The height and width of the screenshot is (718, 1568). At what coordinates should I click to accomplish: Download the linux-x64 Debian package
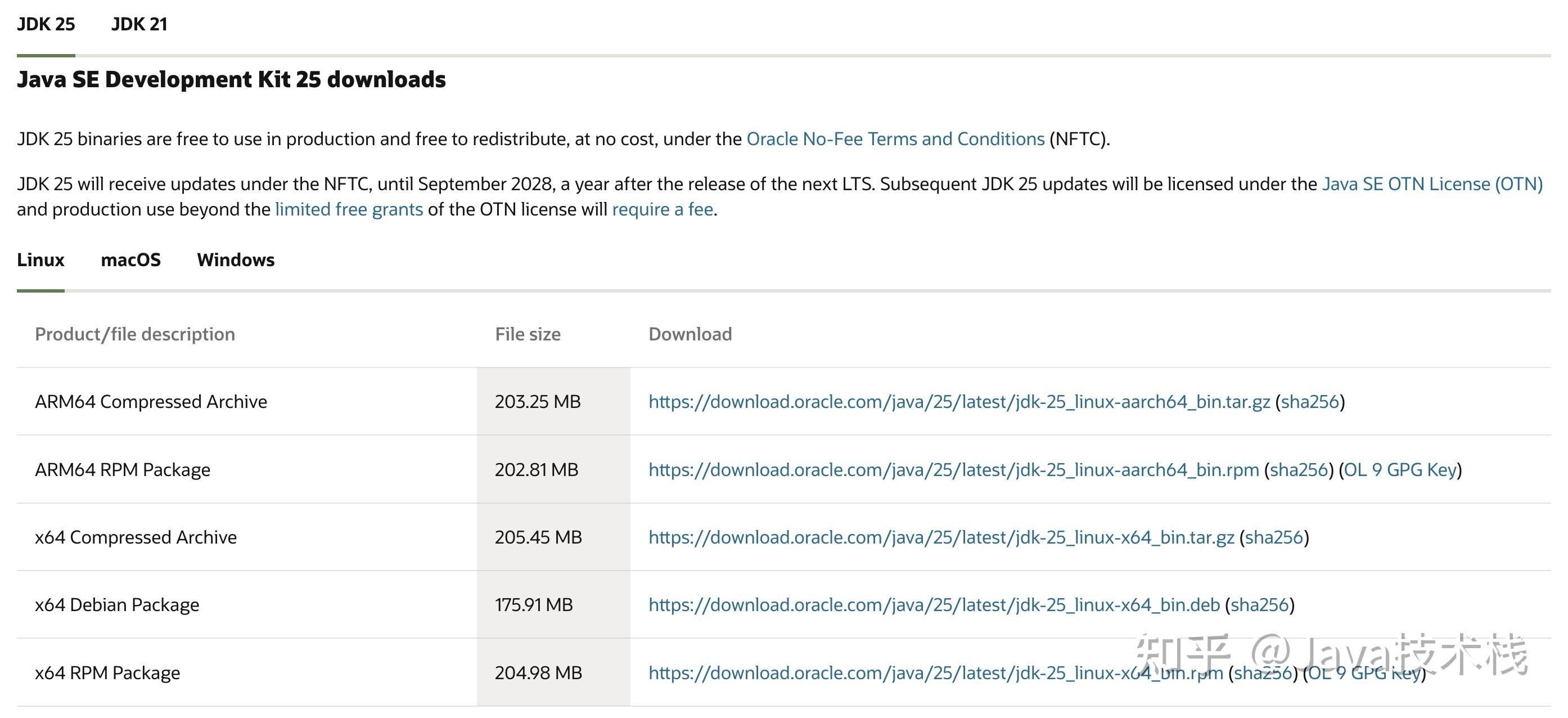[934, 605]
